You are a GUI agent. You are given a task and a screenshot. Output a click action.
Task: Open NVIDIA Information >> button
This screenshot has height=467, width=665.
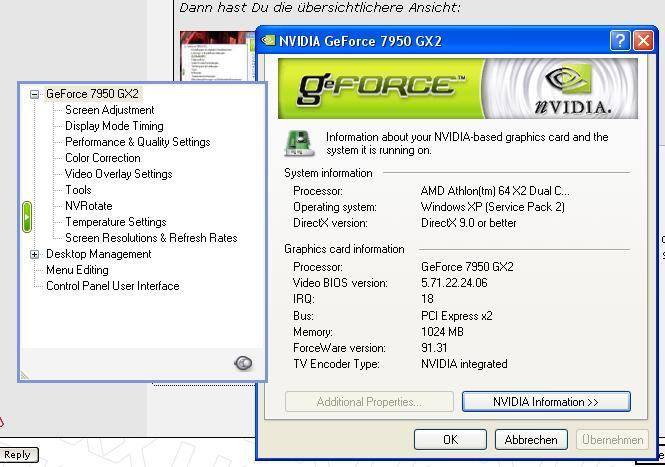(546, 402)
